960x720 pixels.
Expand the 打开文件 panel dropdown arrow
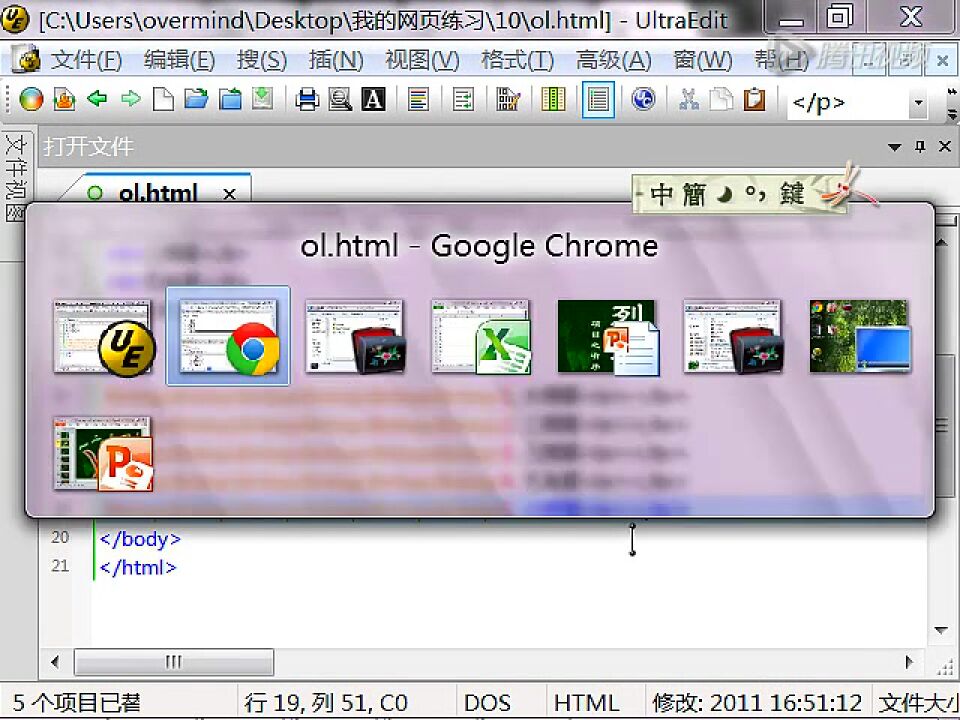[x=894, y=147]
